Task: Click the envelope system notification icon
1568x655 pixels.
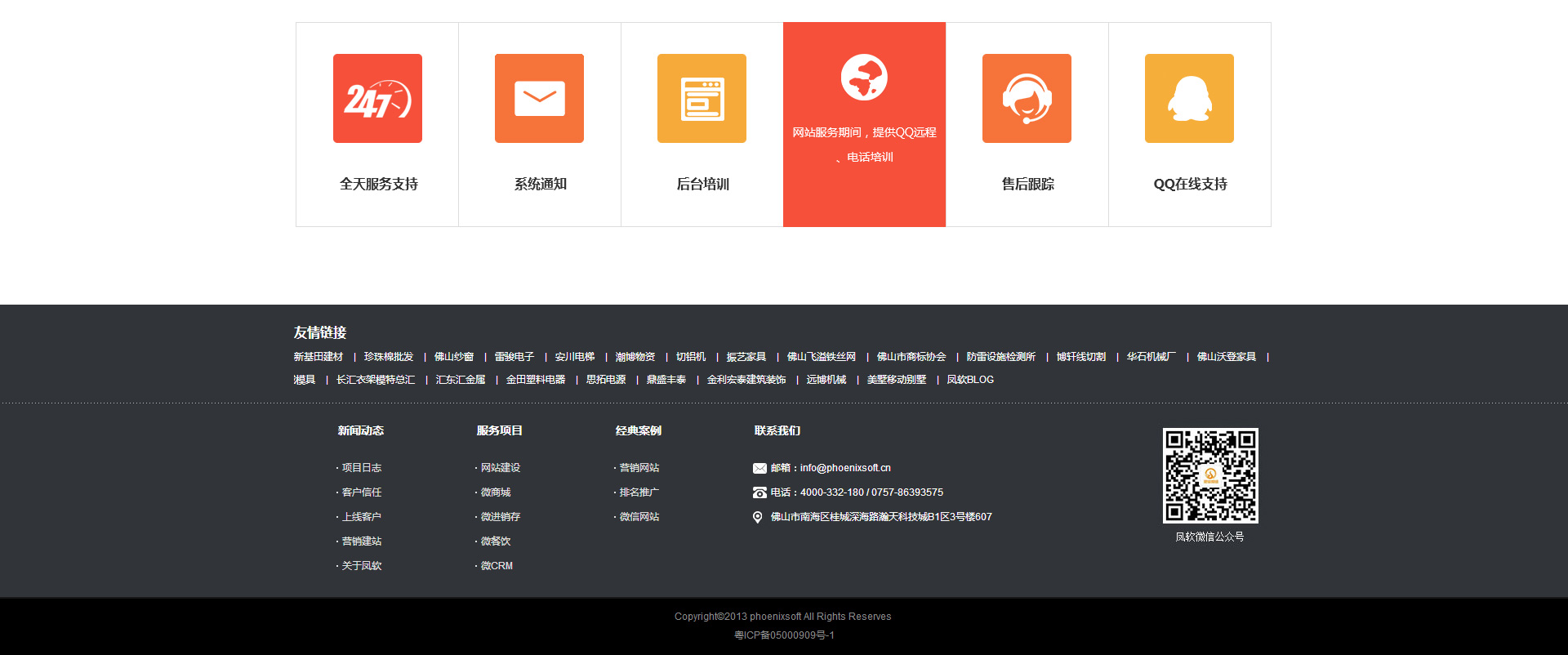Action: (x=539, y=99)
